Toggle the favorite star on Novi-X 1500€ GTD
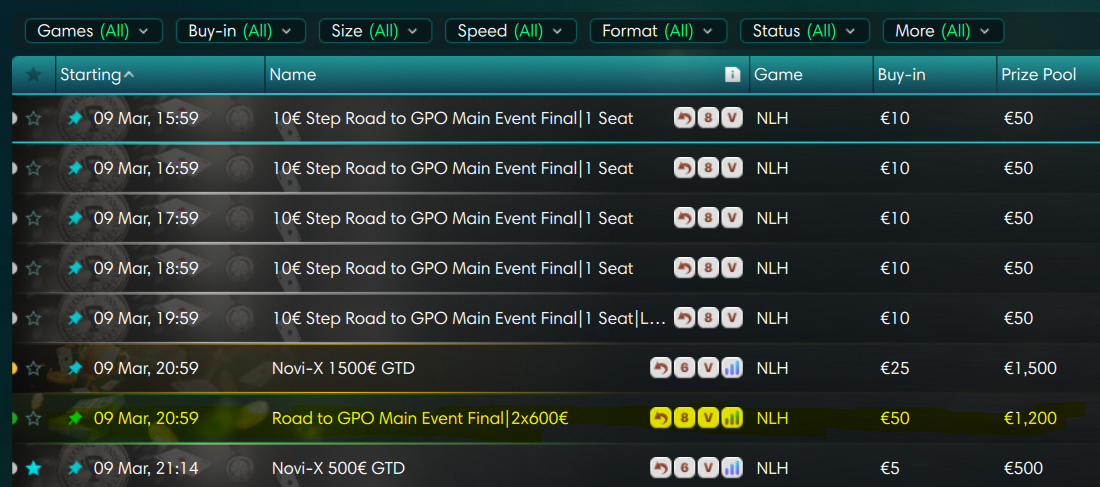 [34, 368]
